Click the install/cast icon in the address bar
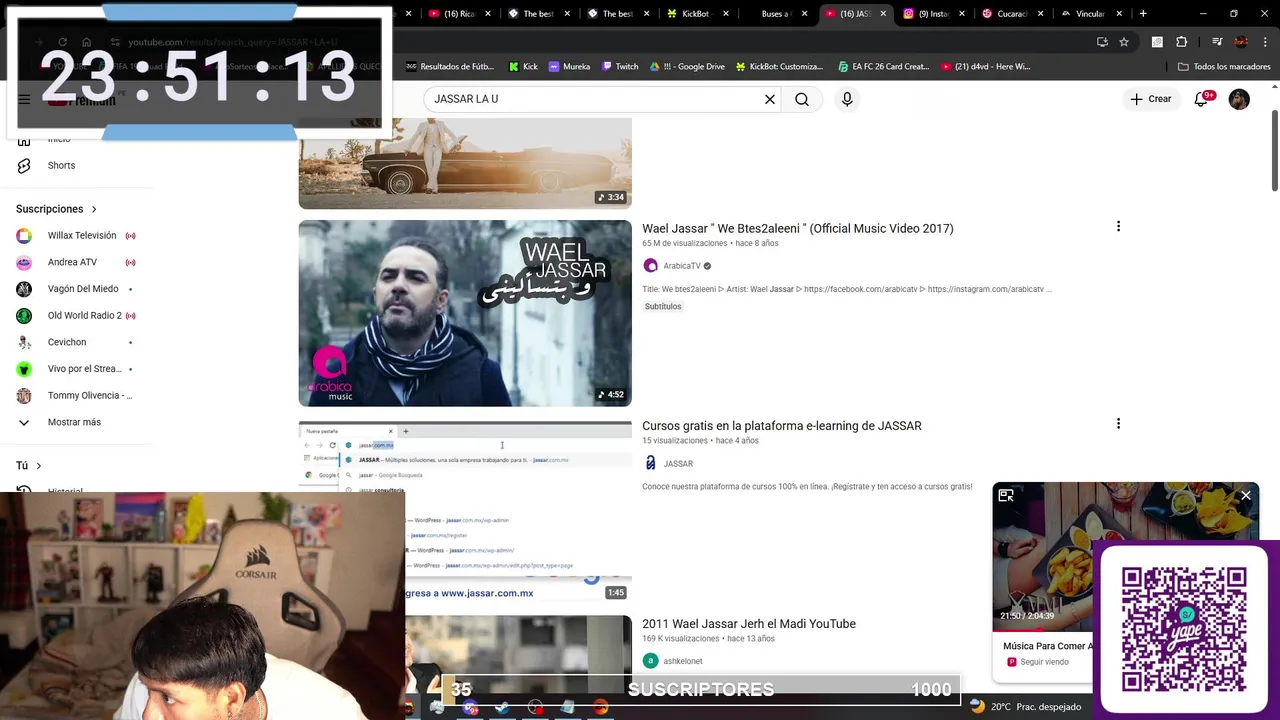The width and height of the screenshot is (1280, 720). 1102,42
